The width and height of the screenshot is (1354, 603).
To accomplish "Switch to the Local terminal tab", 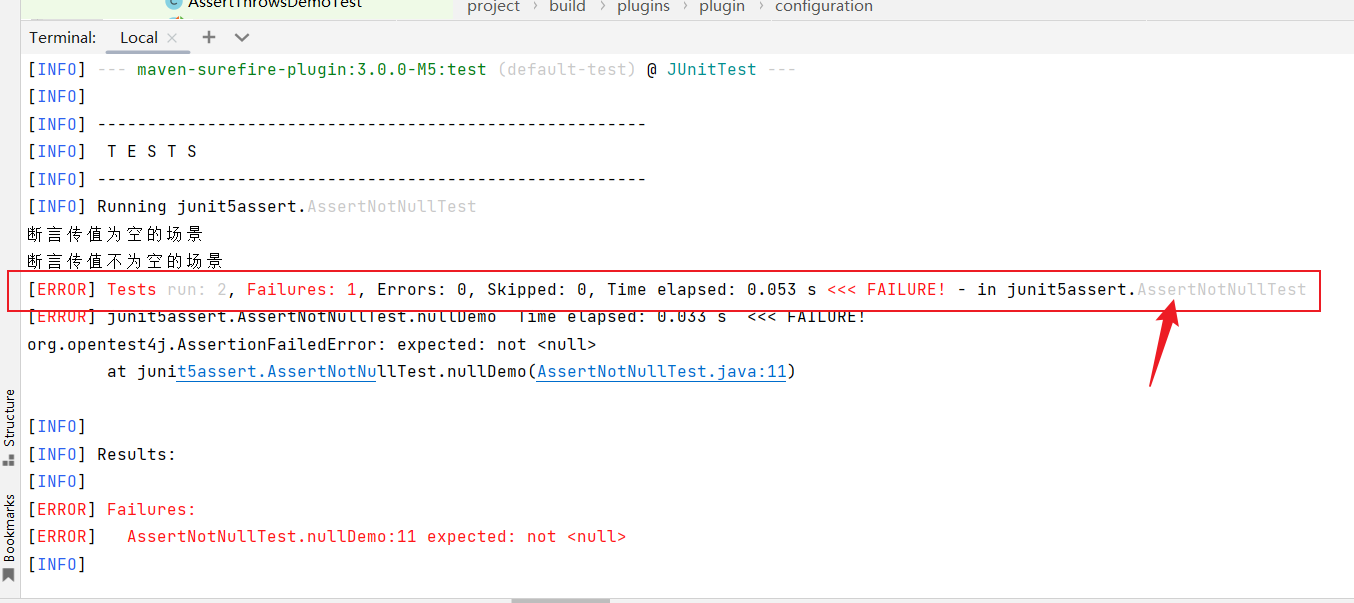I will click(138, 38).
